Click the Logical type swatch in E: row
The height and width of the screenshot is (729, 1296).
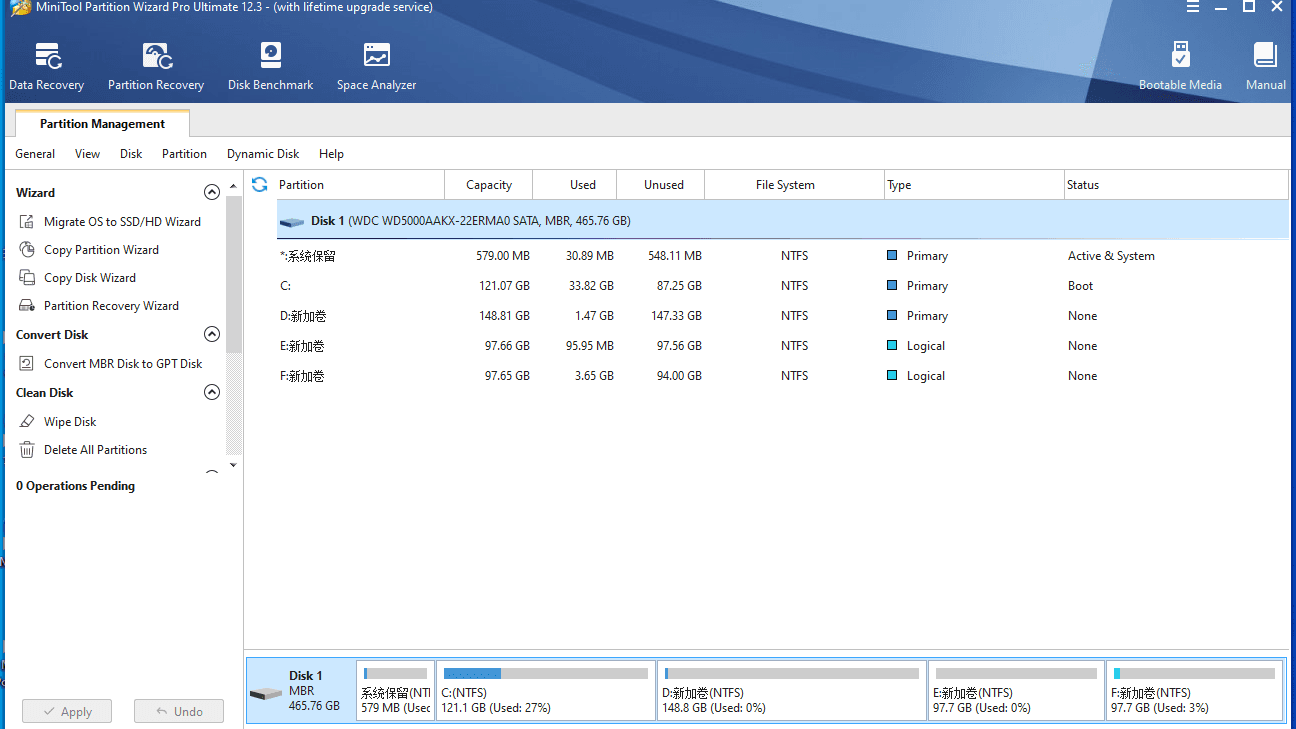coord(892,346)
